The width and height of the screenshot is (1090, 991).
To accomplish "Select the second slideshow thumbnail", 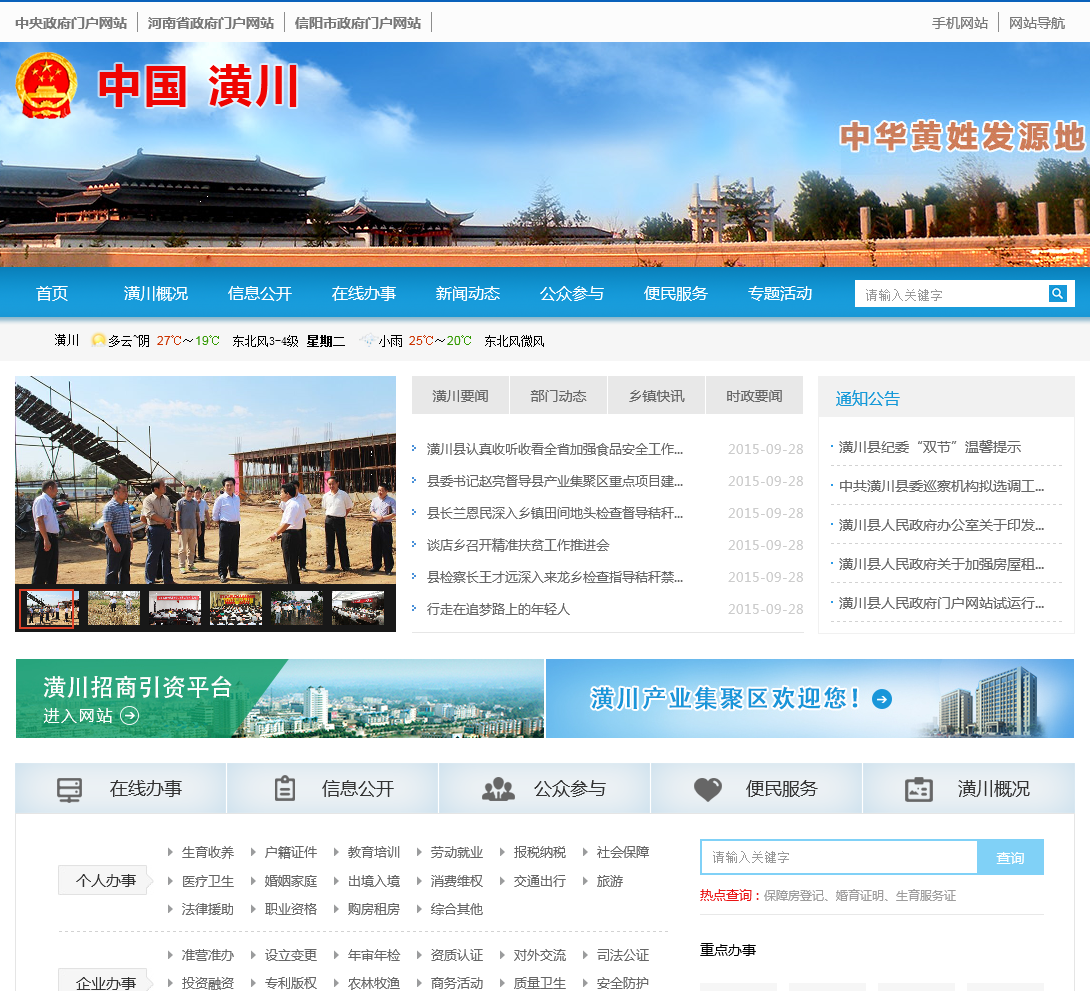I will click(114, 608).
